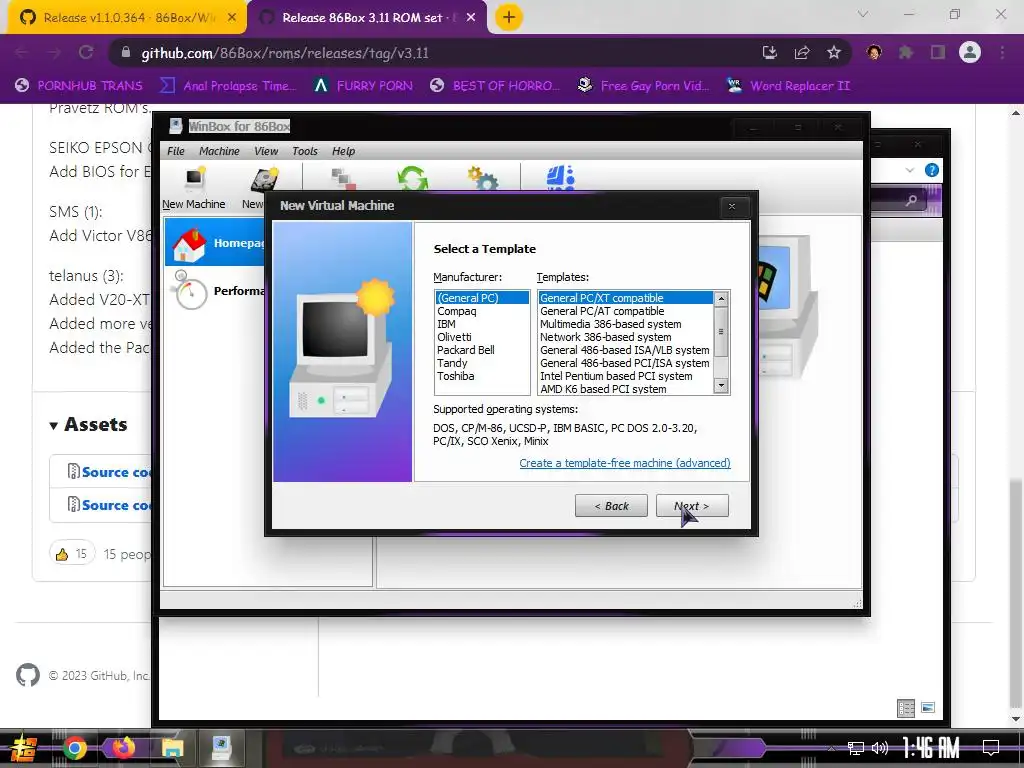The height and width of the screenshot is (768, 1024).
Task: Reload the GitHub page
Action: click(86, 53)
